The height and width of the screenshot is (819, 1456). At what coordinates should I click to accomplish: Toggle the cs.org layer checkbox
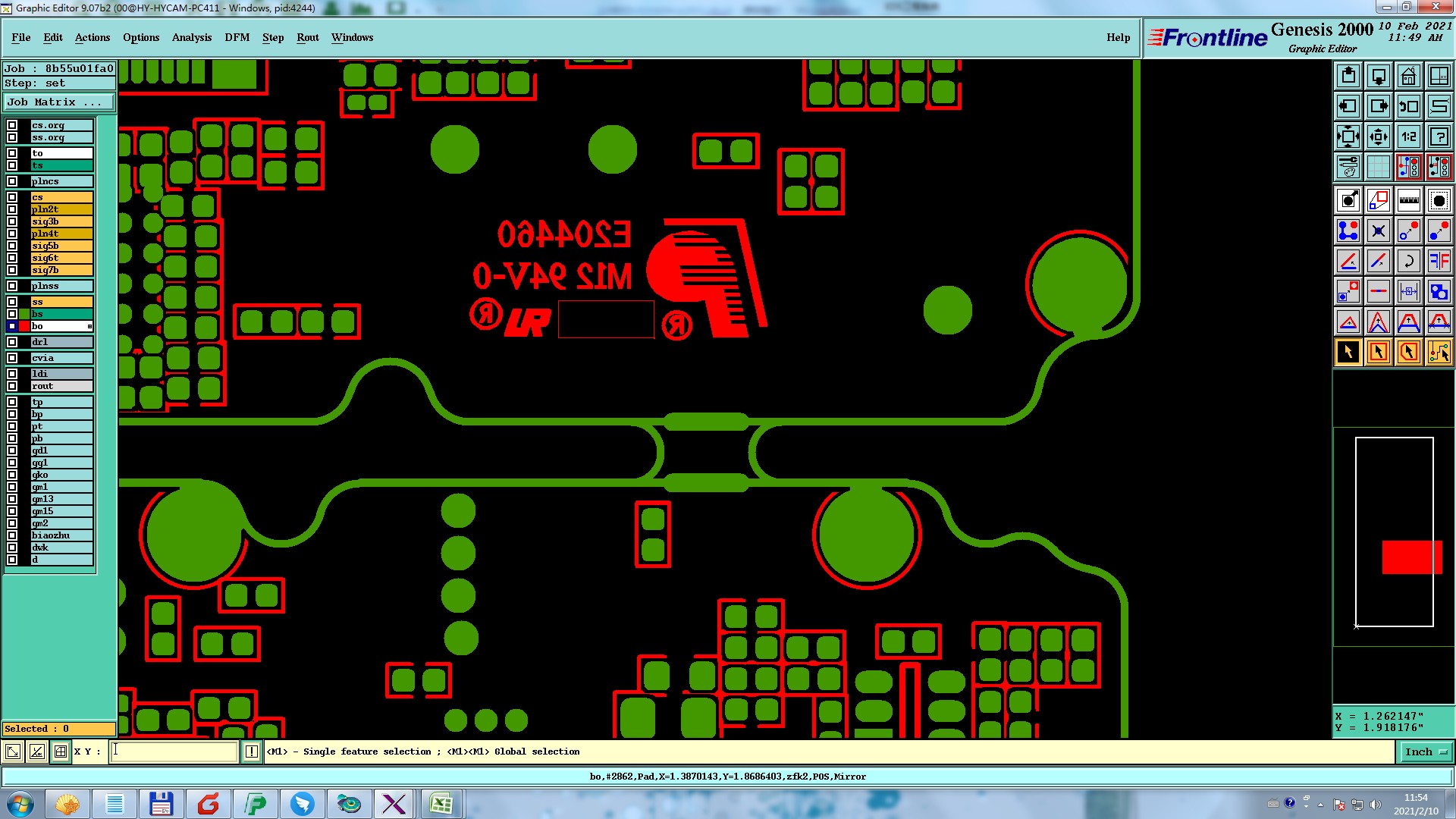(x=12, y=125)
